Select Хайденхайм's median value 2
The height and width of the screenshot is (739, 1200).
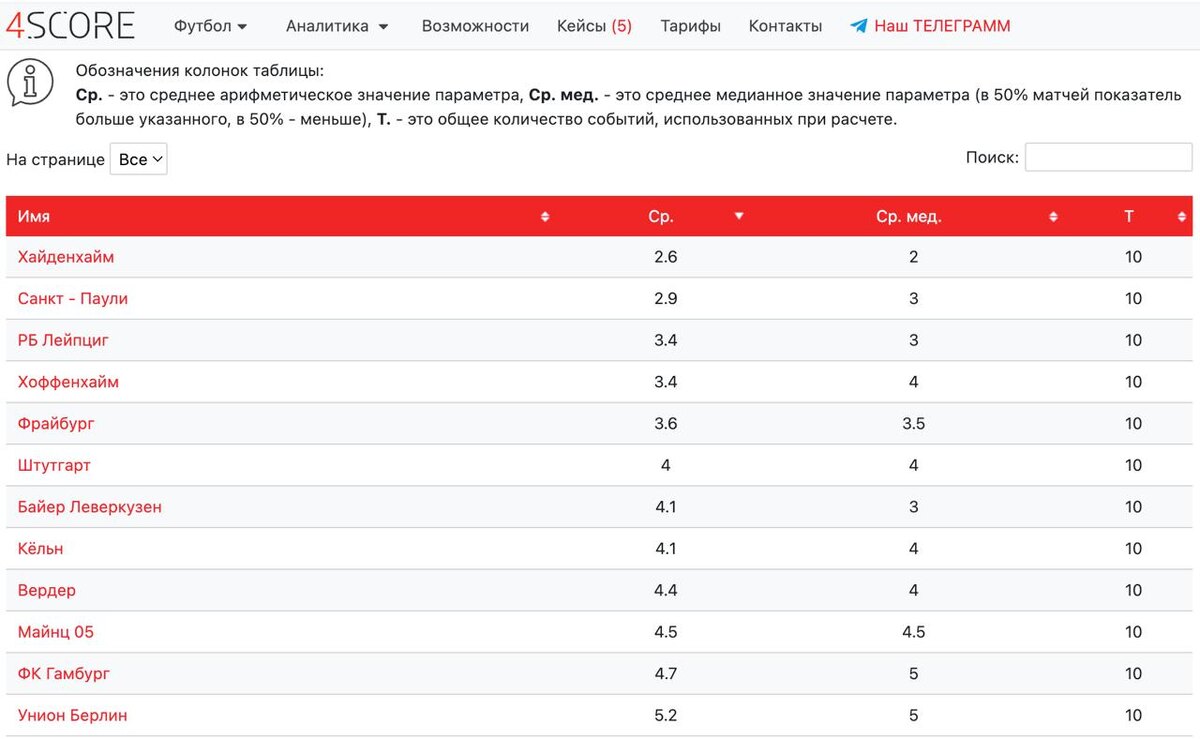click(913, 257)
